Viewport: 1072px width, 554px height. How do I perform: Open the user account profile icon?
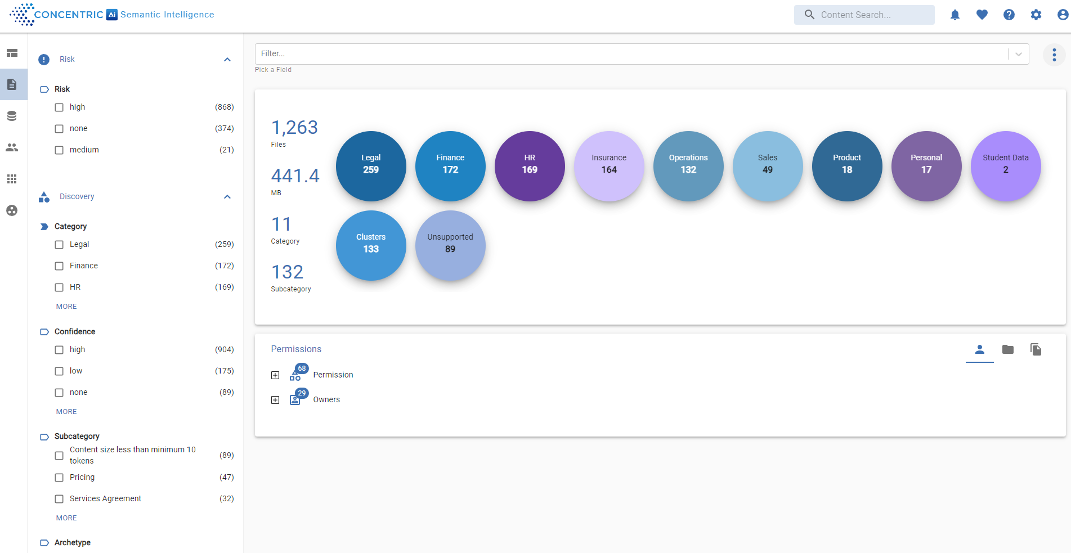click(x=1062, y=15)
